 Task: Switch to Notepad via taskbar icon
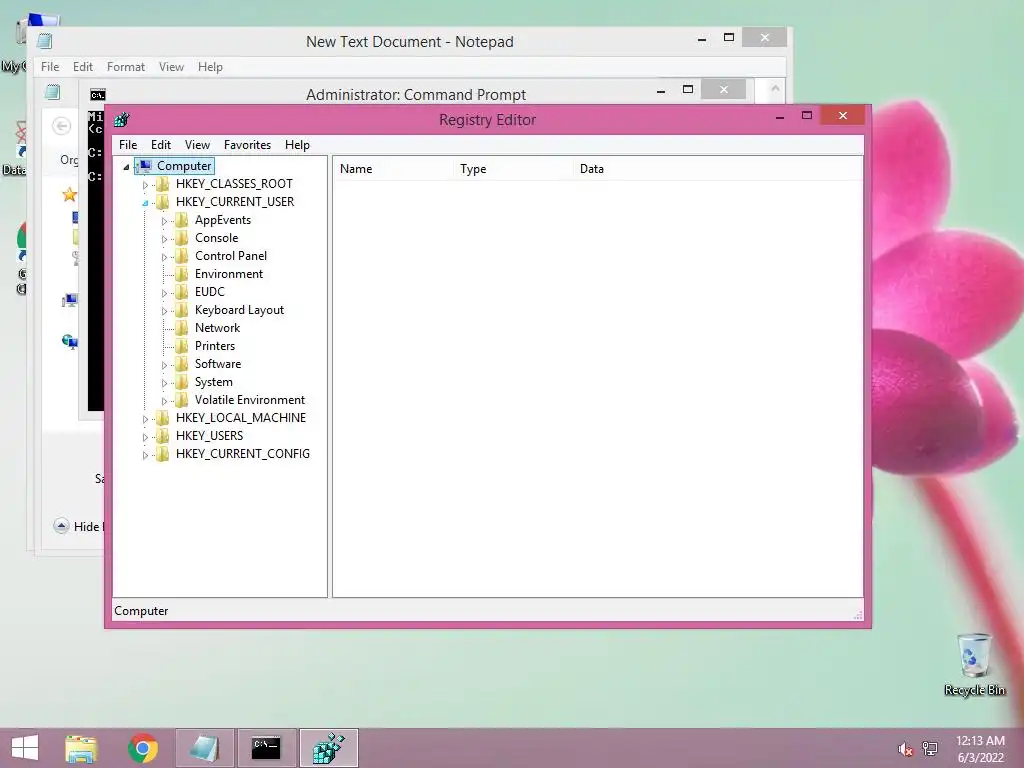(204, 748)
